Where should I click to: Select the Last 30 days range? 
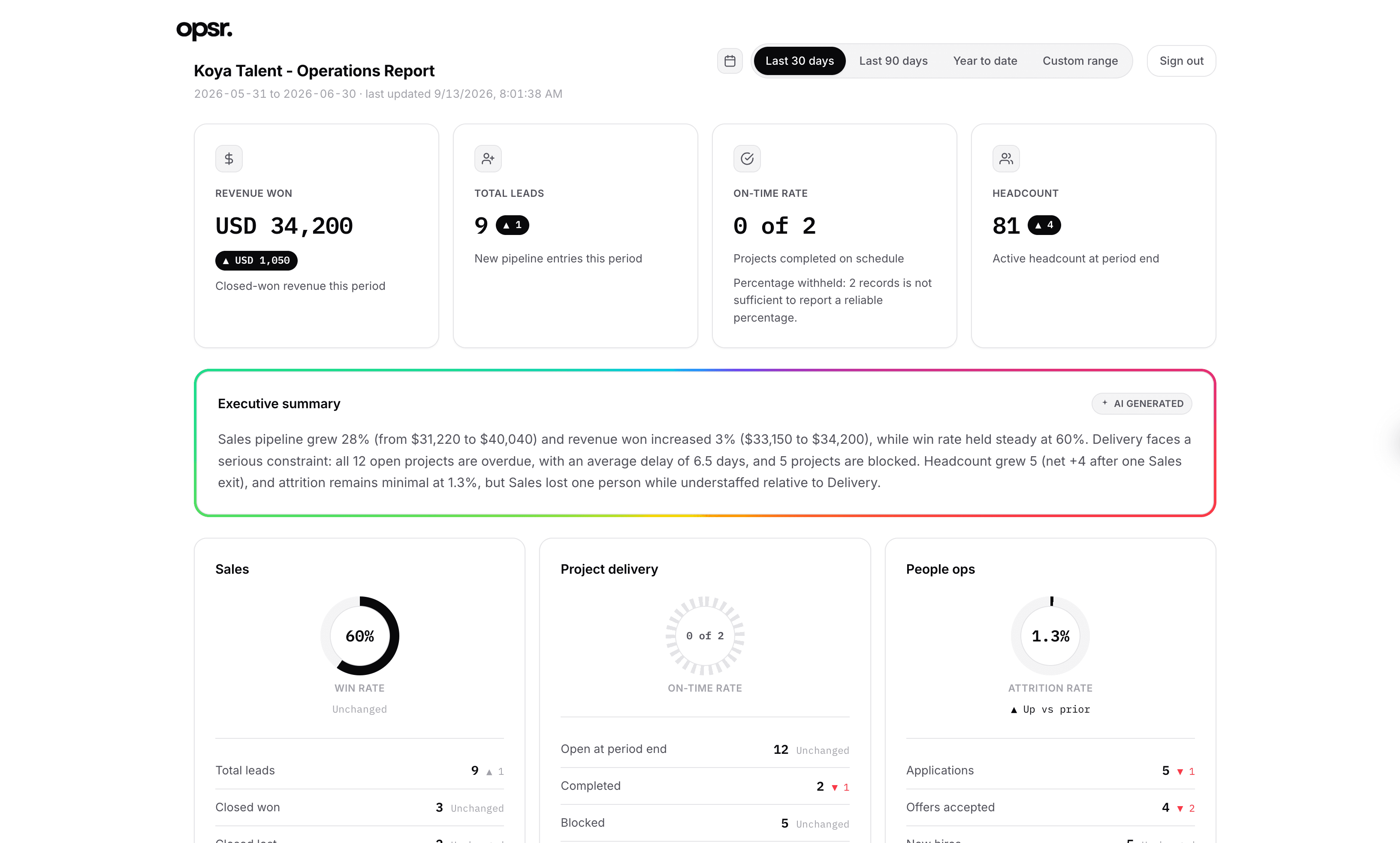pyautogui.click(x=800, y=61)
